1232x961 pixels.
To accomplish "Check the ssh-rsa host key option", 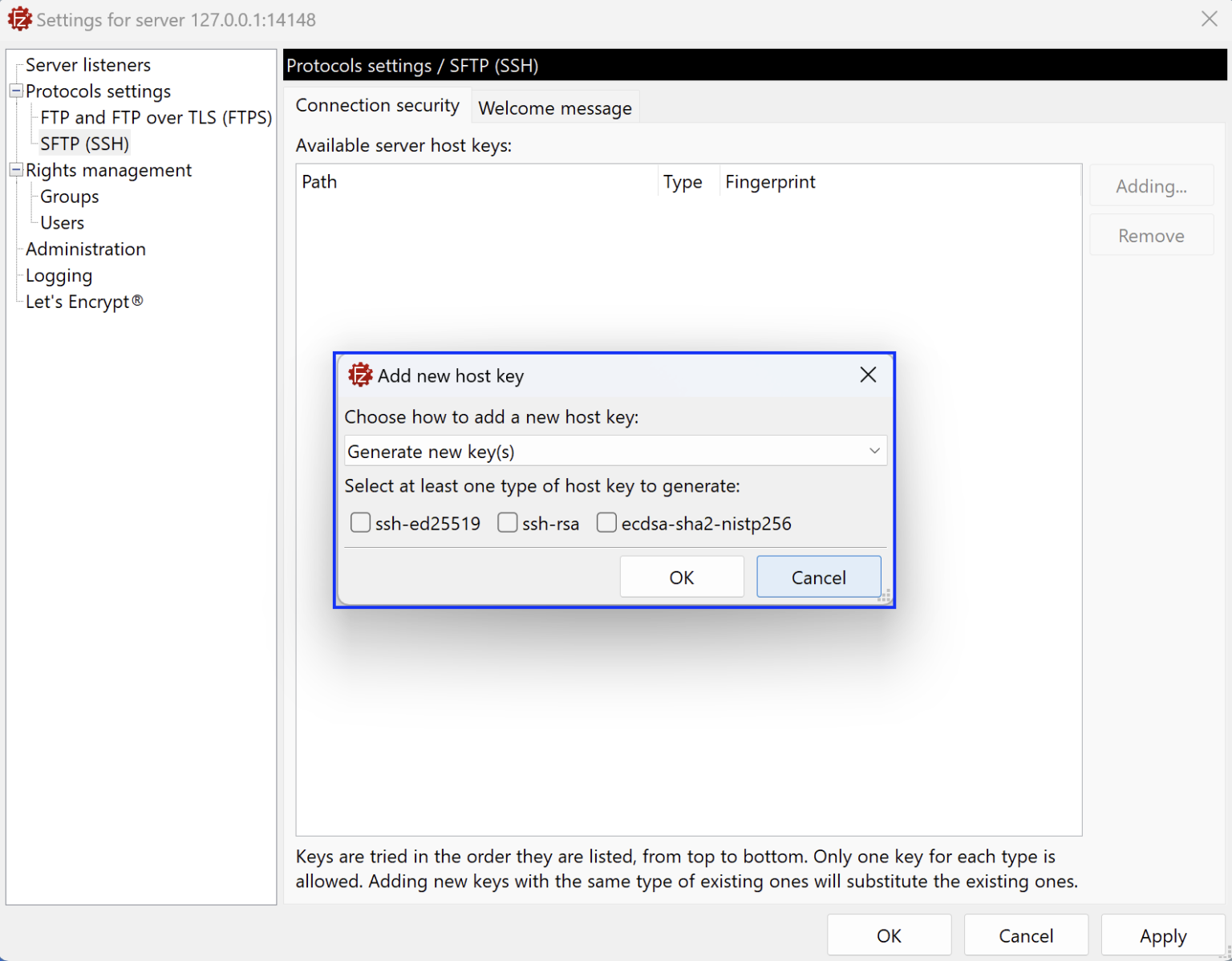I will click(508, 522).
